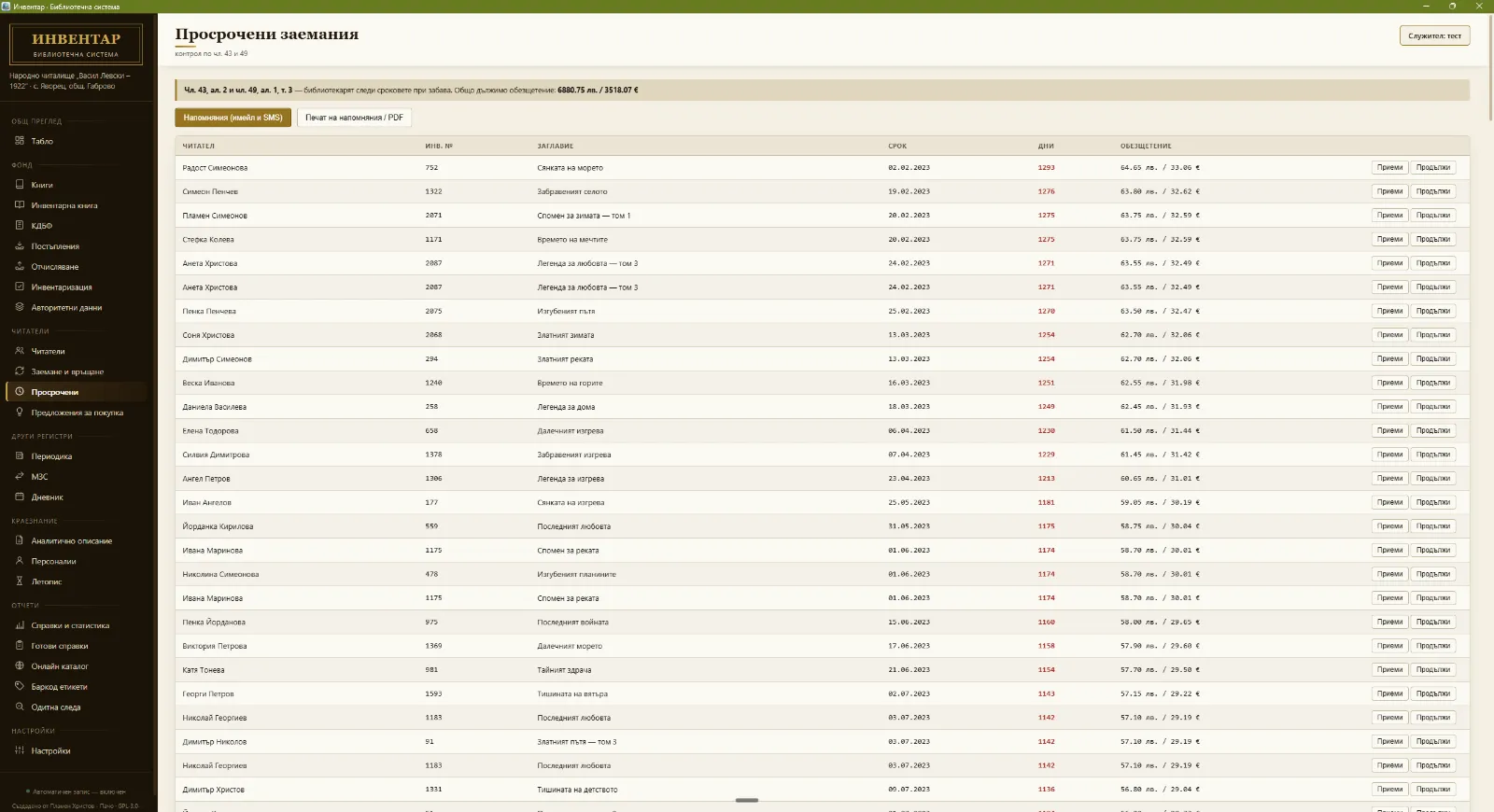Image resolution: width=1494 pixels, height=812 pixels.
Task: Click the Просрочени clock icon
Action: pos(20,392)
